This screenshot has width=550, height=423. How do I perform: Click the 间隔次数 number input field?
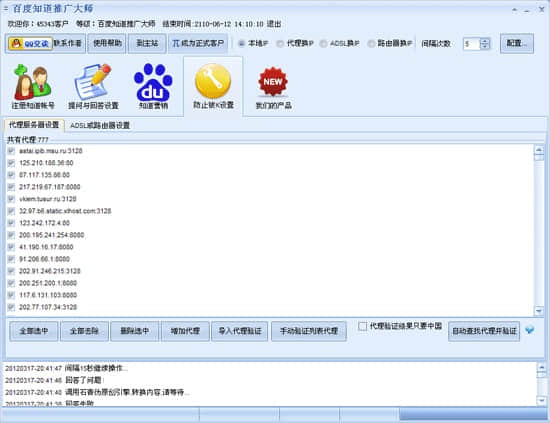pyautogui.click(x=471, y=44)
